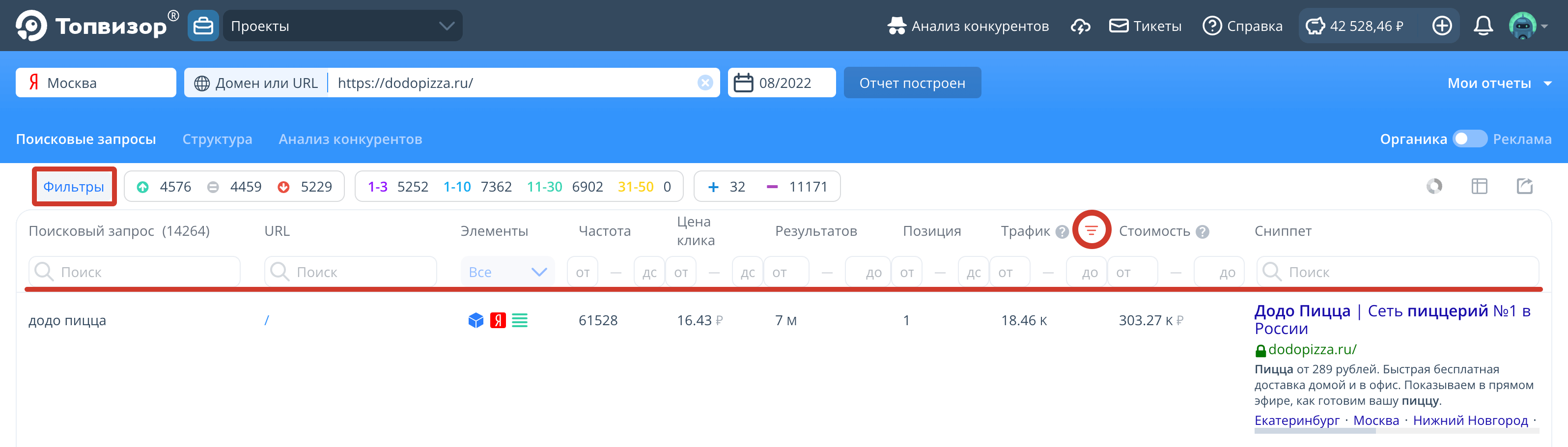Click the globe icon near Домен или URL
Screen dimensions: 1568x447
(203, 82)
